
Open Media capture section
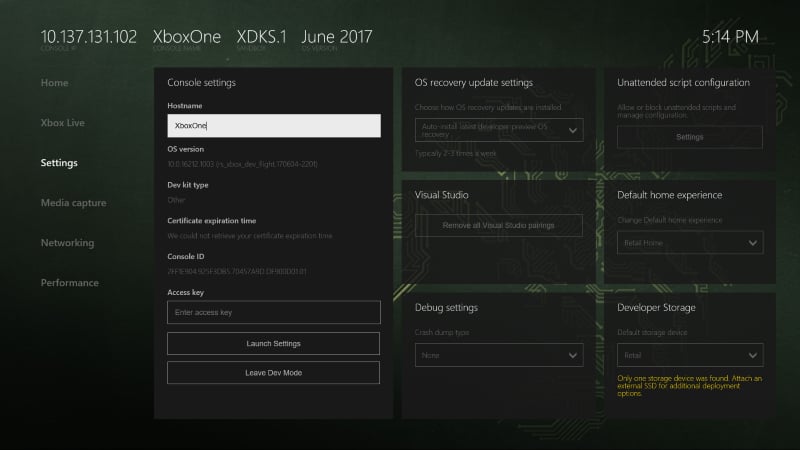(73, 203)
